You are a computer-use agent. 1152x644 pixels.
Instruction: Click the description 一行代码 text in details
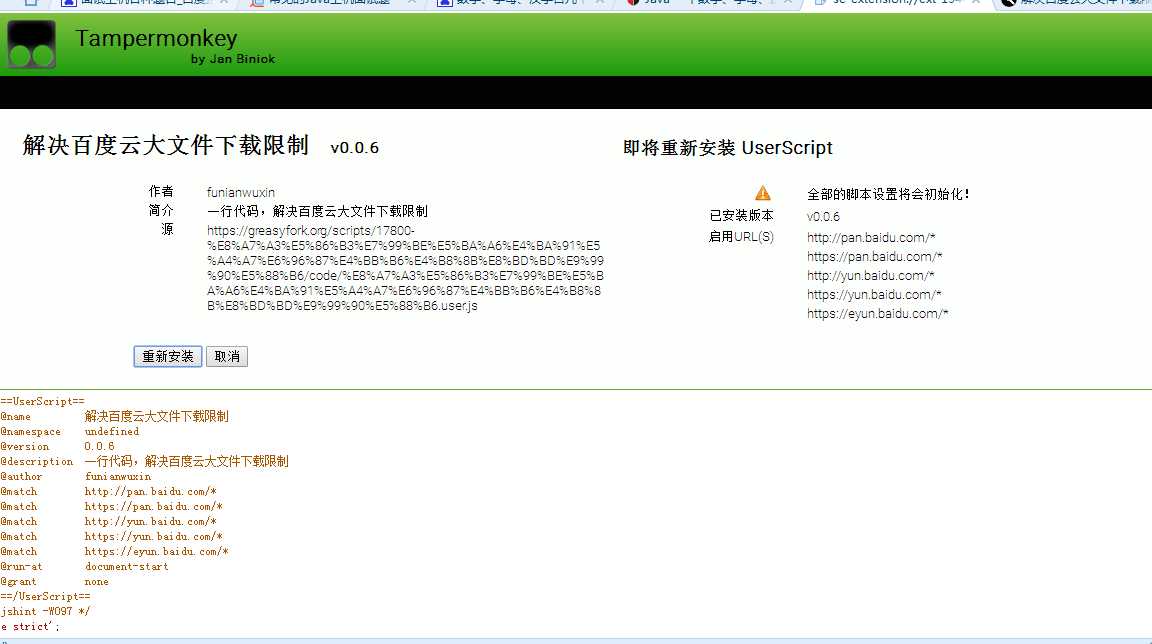coord(317,211)
